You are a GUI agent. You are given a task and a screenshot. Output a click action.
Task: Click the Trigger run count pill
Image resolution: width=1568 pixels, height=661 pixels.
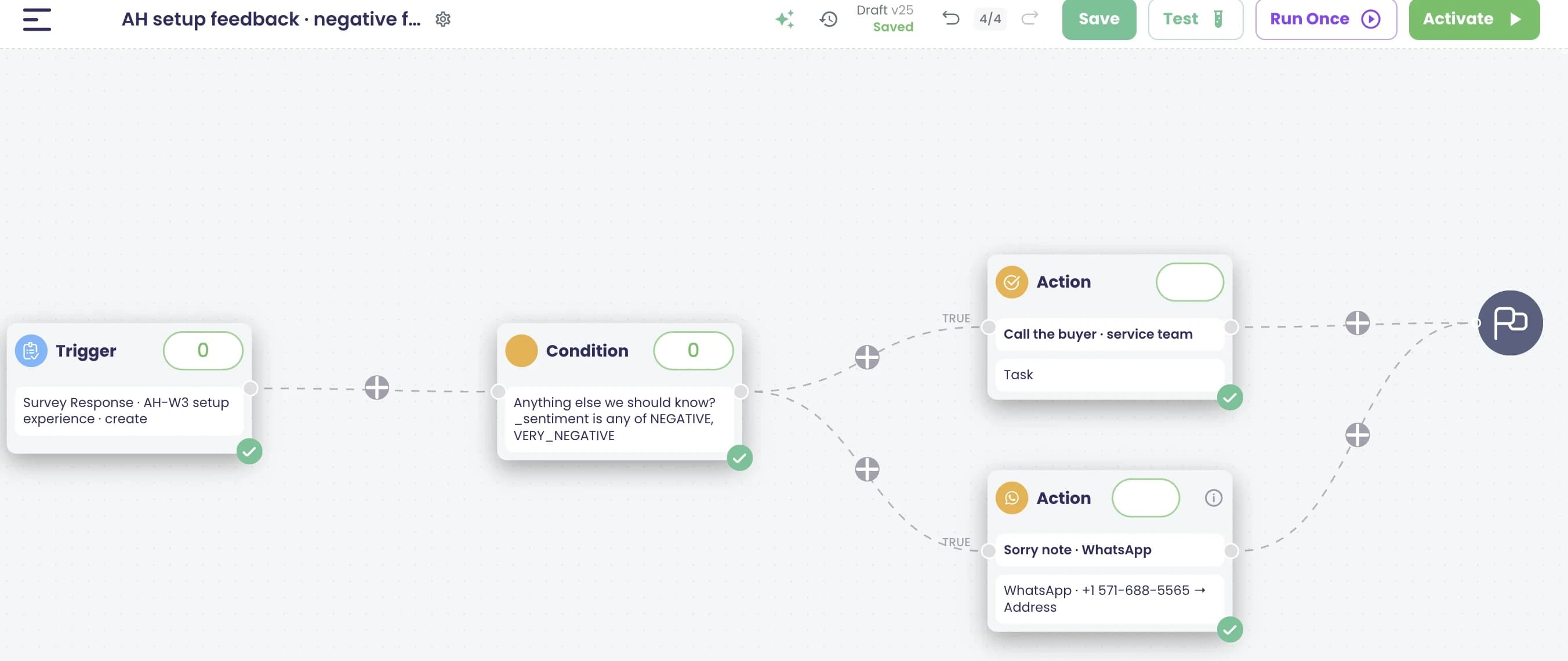(203, 351)
